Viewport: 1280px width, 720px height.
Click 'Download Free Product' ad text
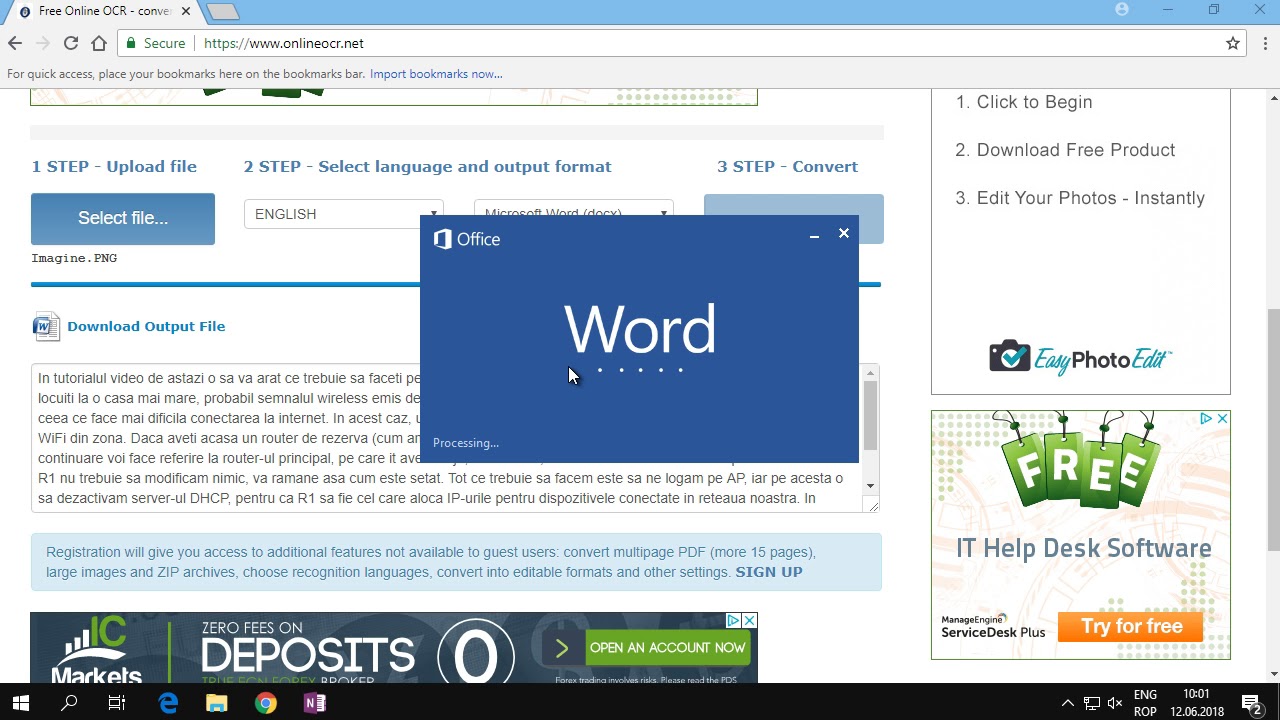(1076, 150)
